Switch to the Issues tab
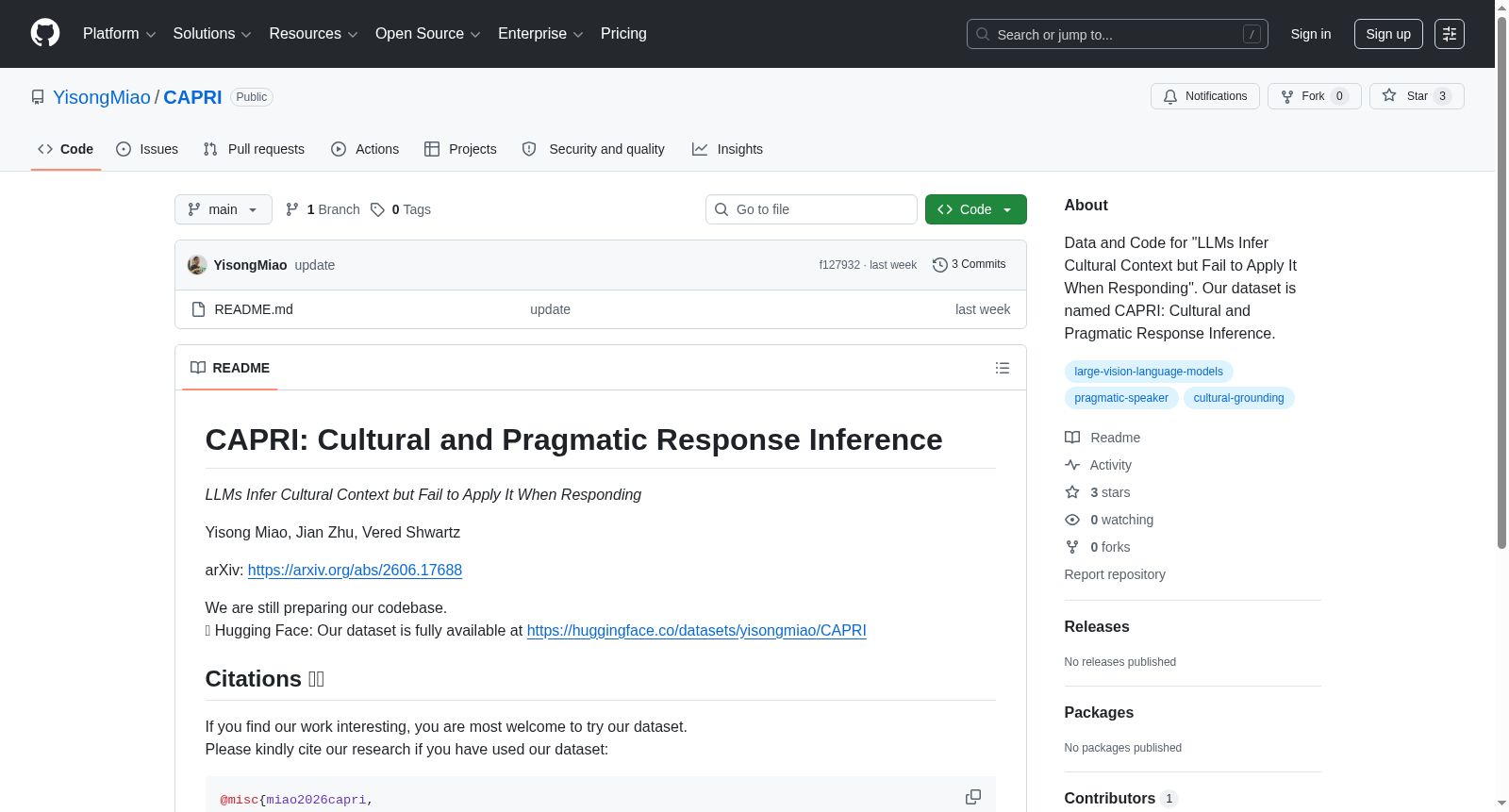Screen dimensions: 1509x812 (147, 149)
